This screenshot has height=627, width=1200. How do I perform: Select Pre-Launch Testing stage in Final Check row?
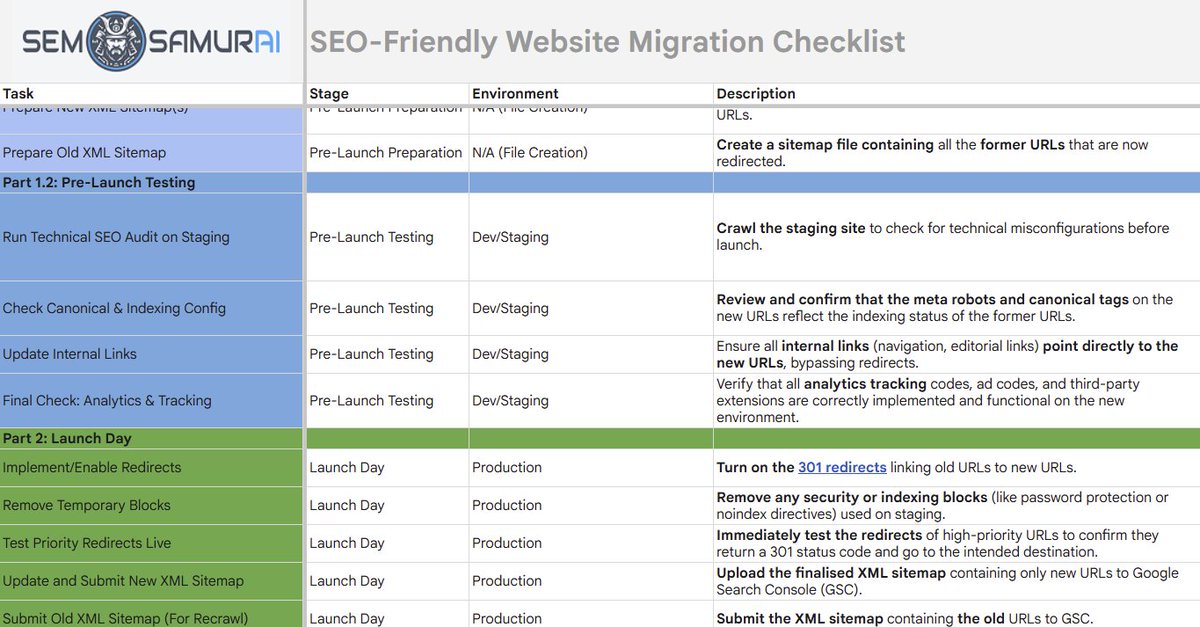pos(387,401)
